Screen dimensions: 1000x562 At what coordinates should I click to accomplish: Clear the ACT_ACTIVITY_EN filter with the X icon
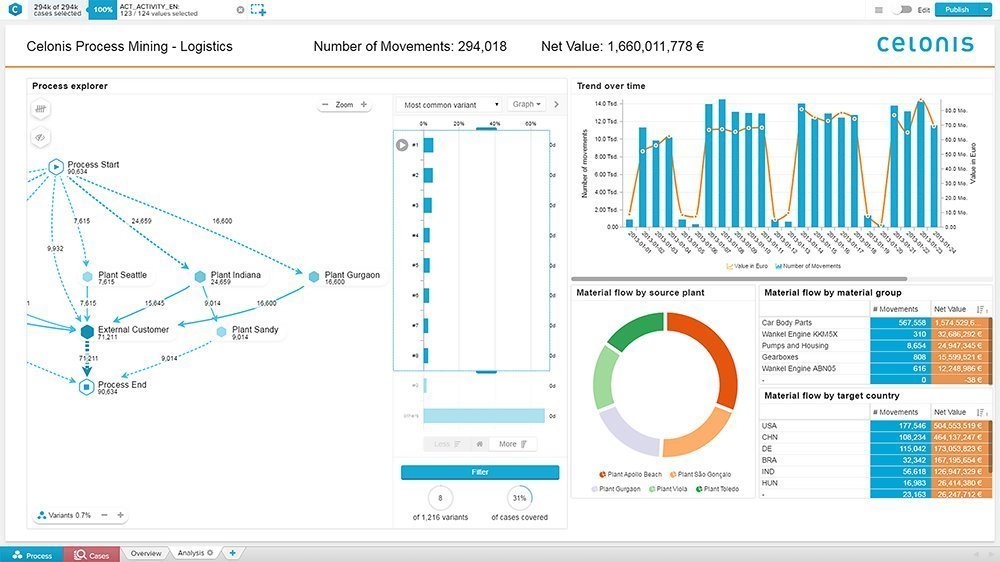(240, 10)
